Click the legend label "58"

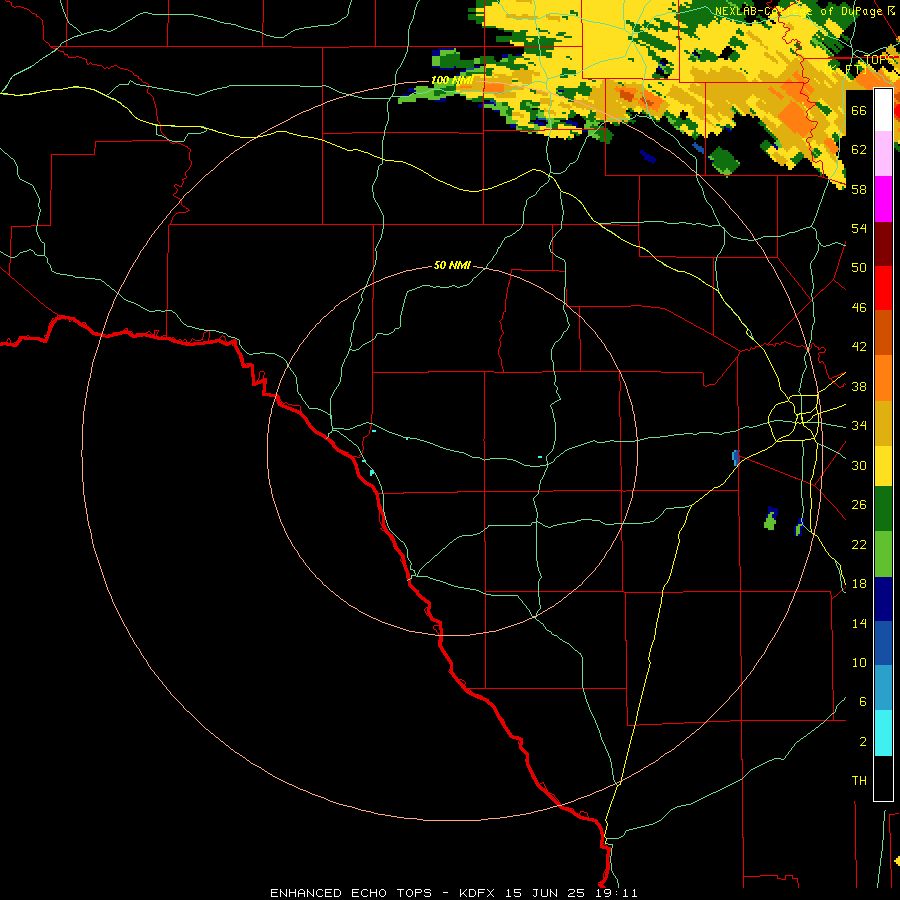pos(859,189)
